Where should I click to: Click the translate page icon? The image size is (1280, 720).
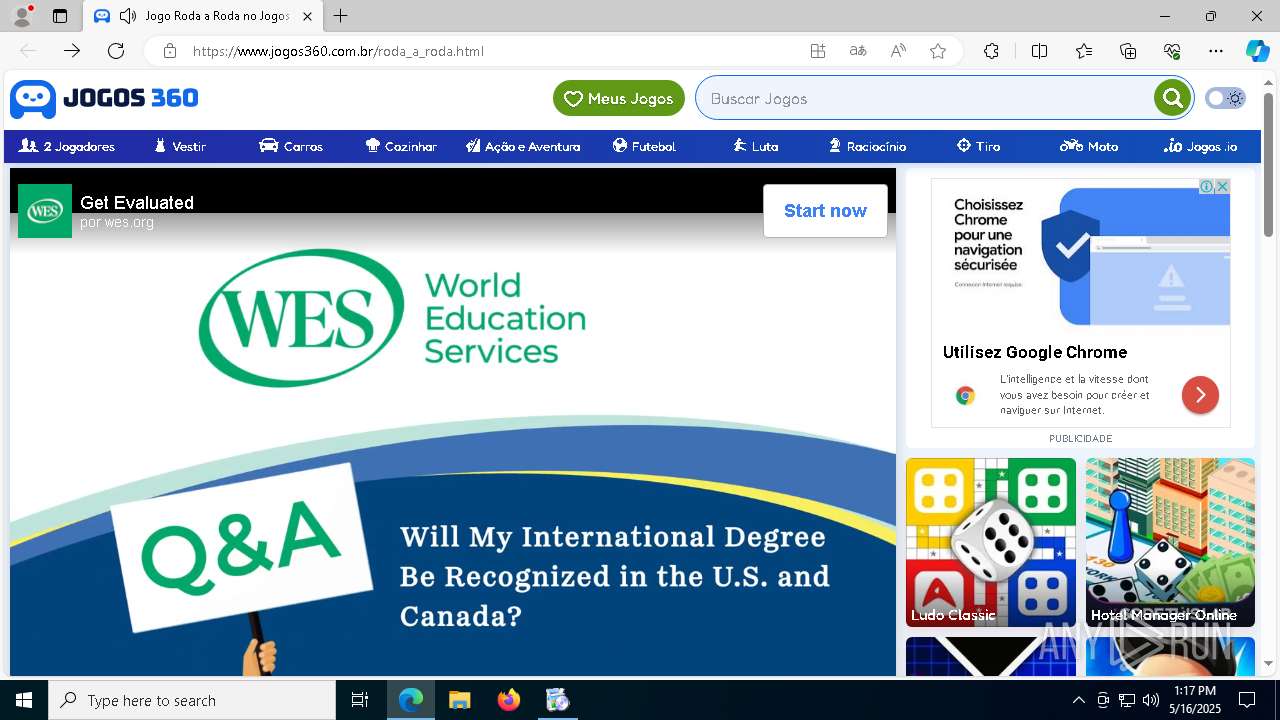click(x=858, y=51)
